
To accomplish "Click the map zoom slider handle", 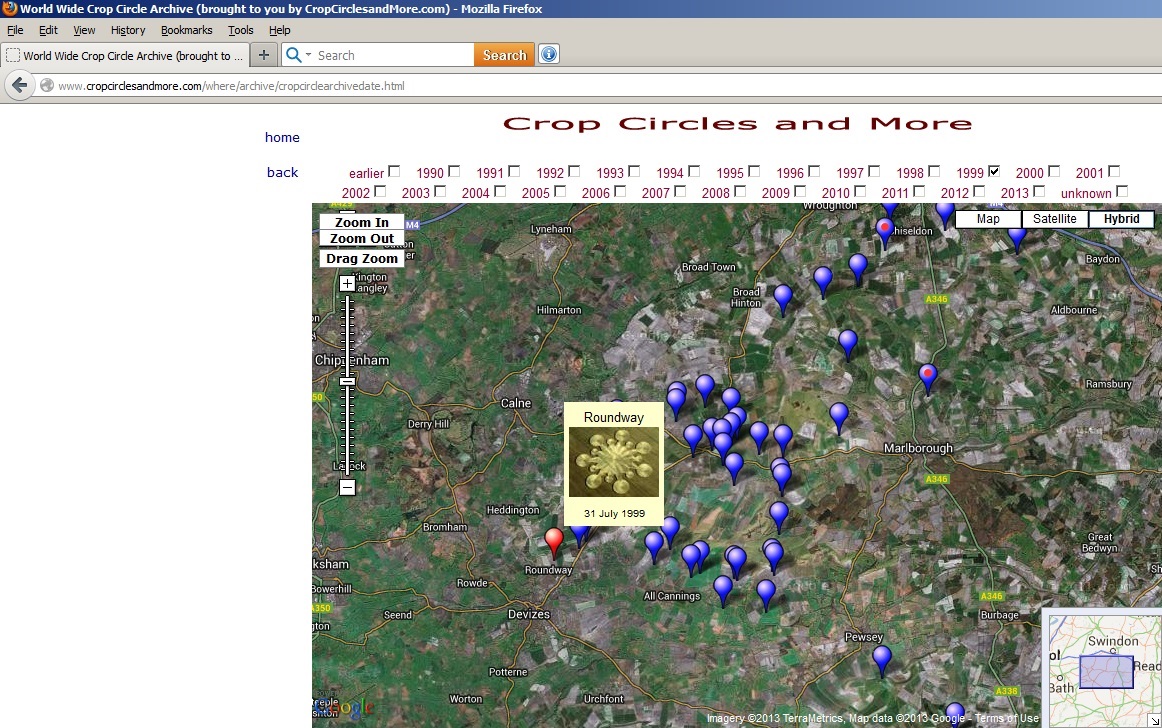I will pos(347,381).
